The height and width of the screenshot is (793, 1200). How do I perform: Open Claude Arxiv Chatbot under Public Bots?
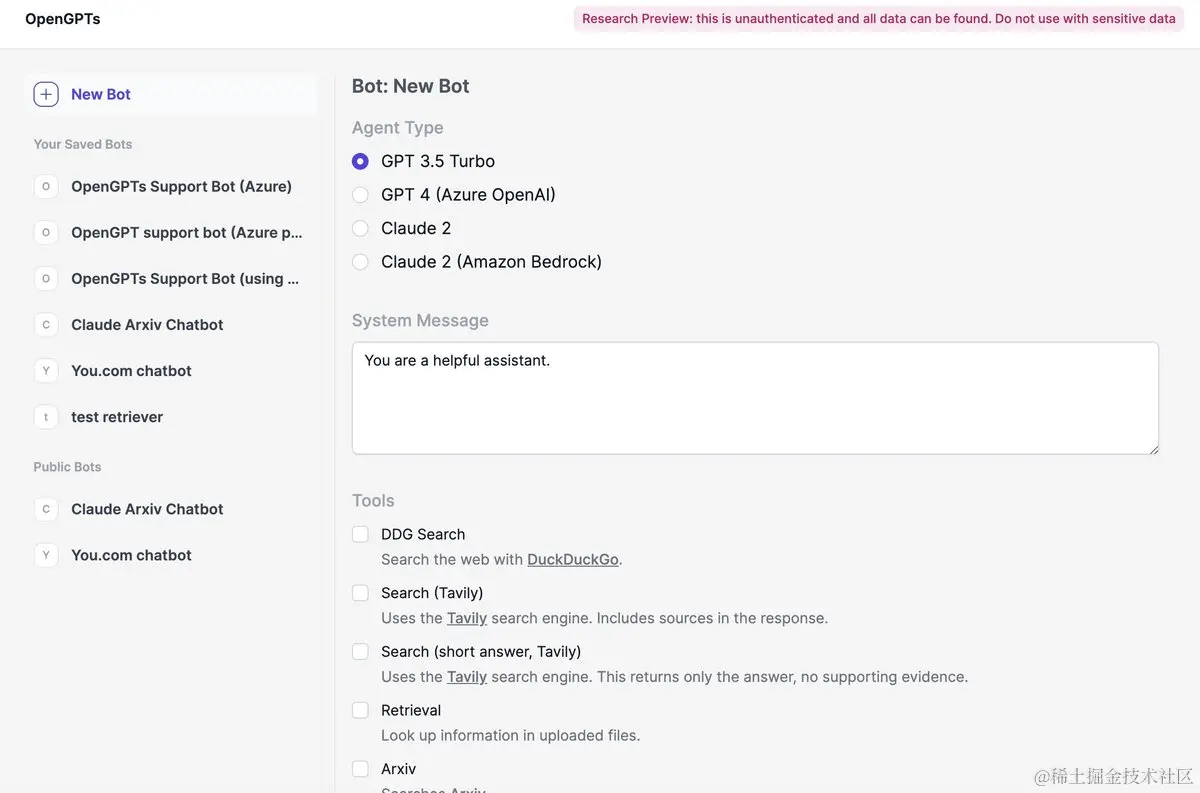(171, 509)
